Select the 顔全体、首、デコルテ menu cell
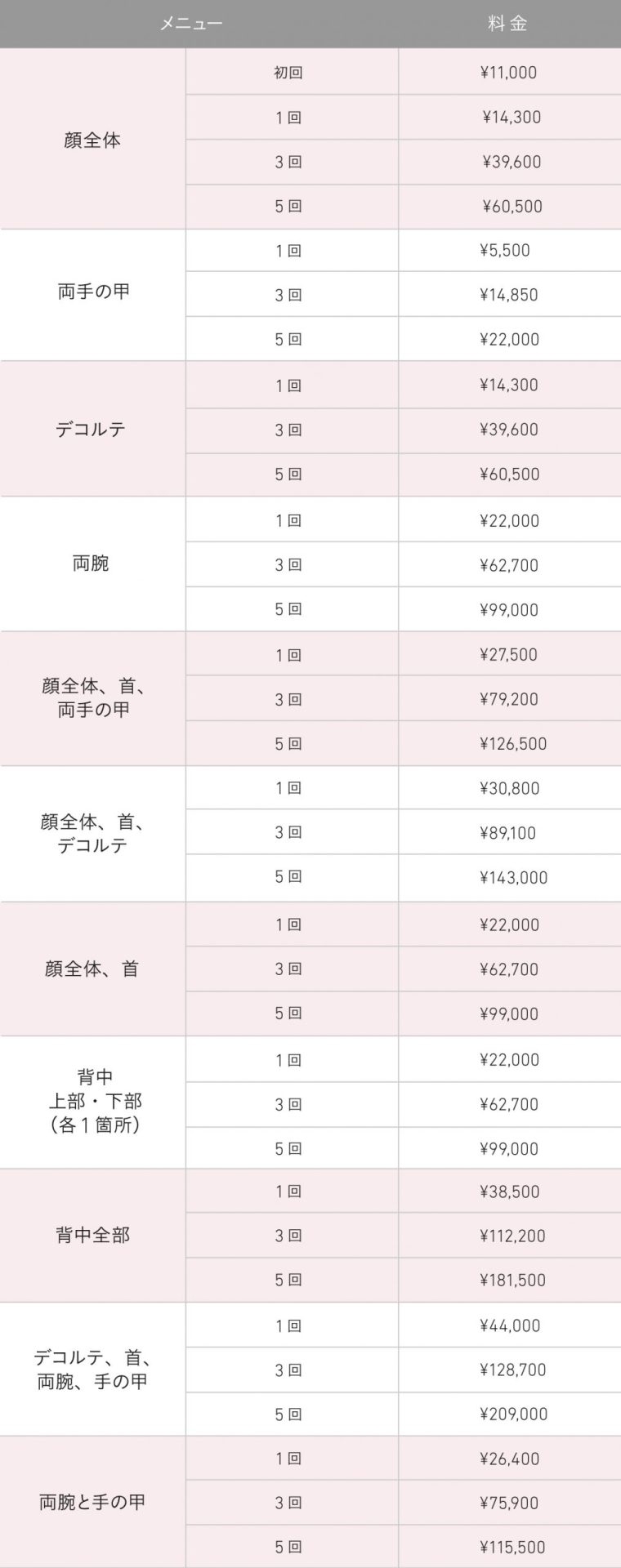The width and height of the screenshot is (621, 1568). coord(92,833)
